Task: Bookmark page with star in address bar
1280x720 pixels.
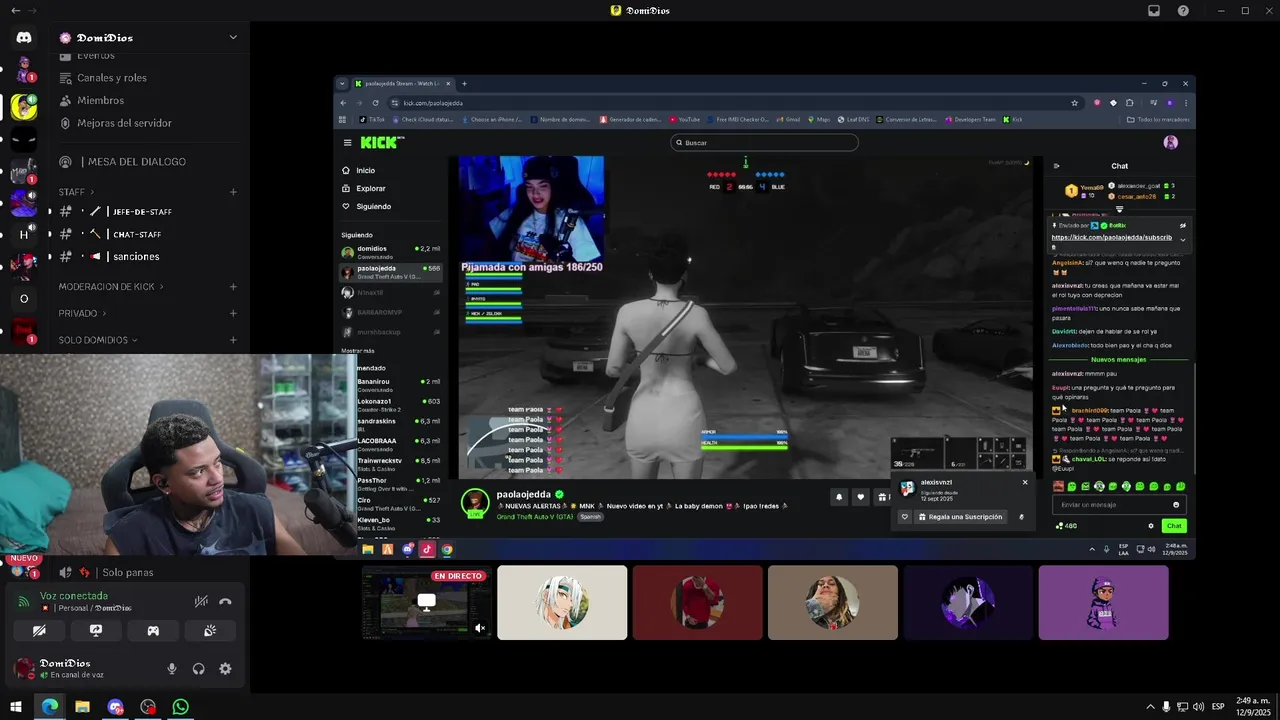Action: (1075, 103)
